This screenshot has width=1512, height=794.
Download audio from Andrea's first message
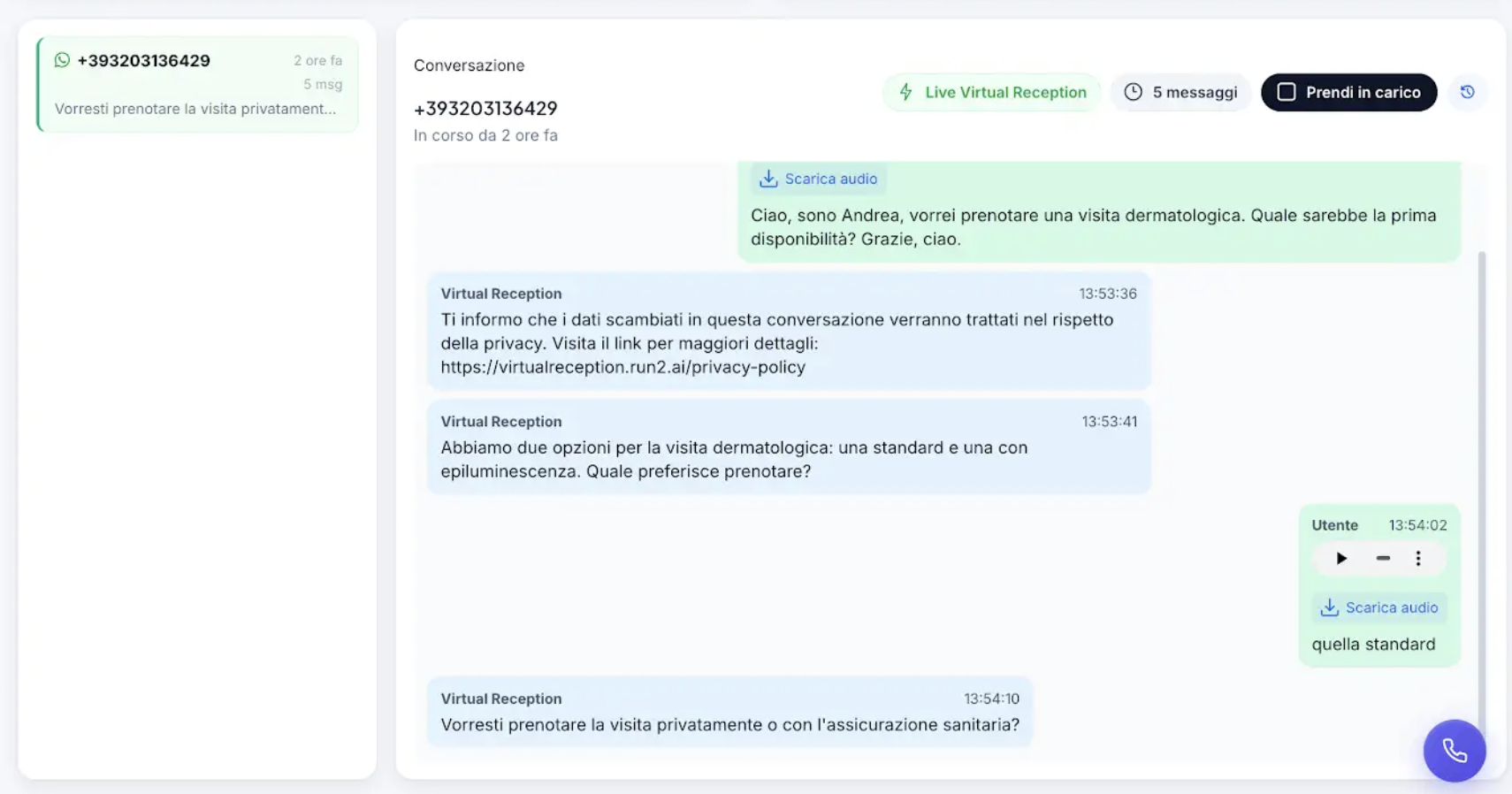tap(819, 179)
